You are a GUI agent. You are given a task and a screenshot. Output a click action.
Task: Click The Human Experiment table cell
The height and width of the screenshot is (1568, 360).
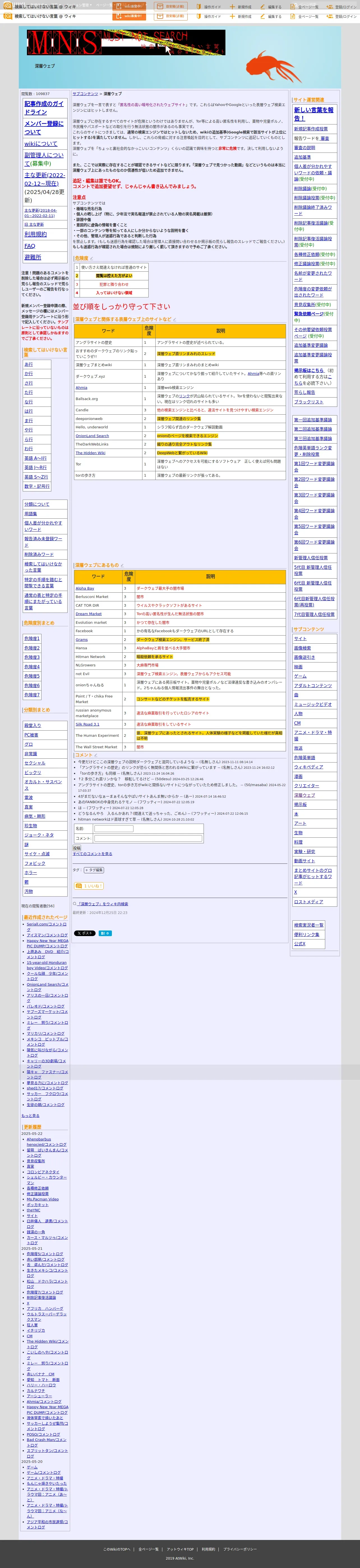pos(98,735)
